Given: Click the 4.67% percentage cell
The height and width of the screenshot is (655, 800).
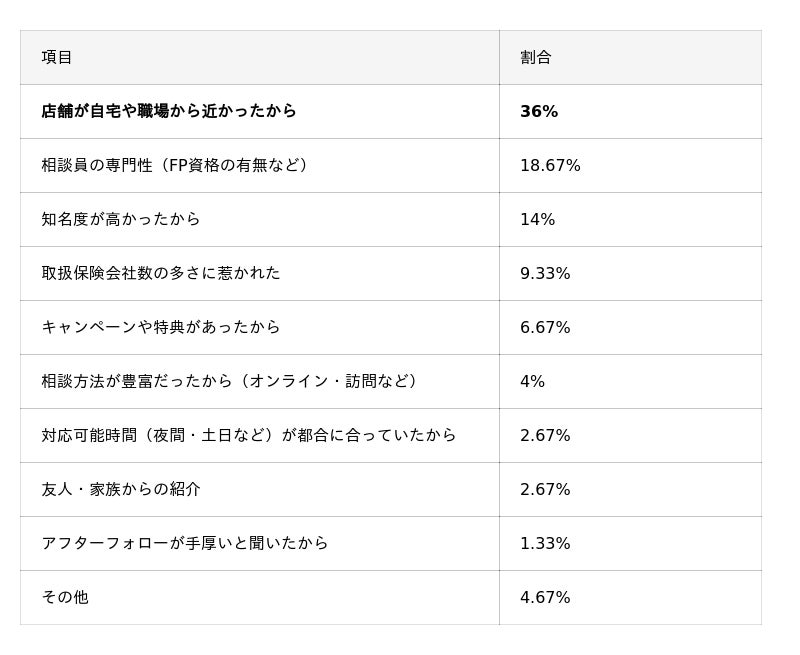Looking at the screenshot, I should [x=545, y=597].
